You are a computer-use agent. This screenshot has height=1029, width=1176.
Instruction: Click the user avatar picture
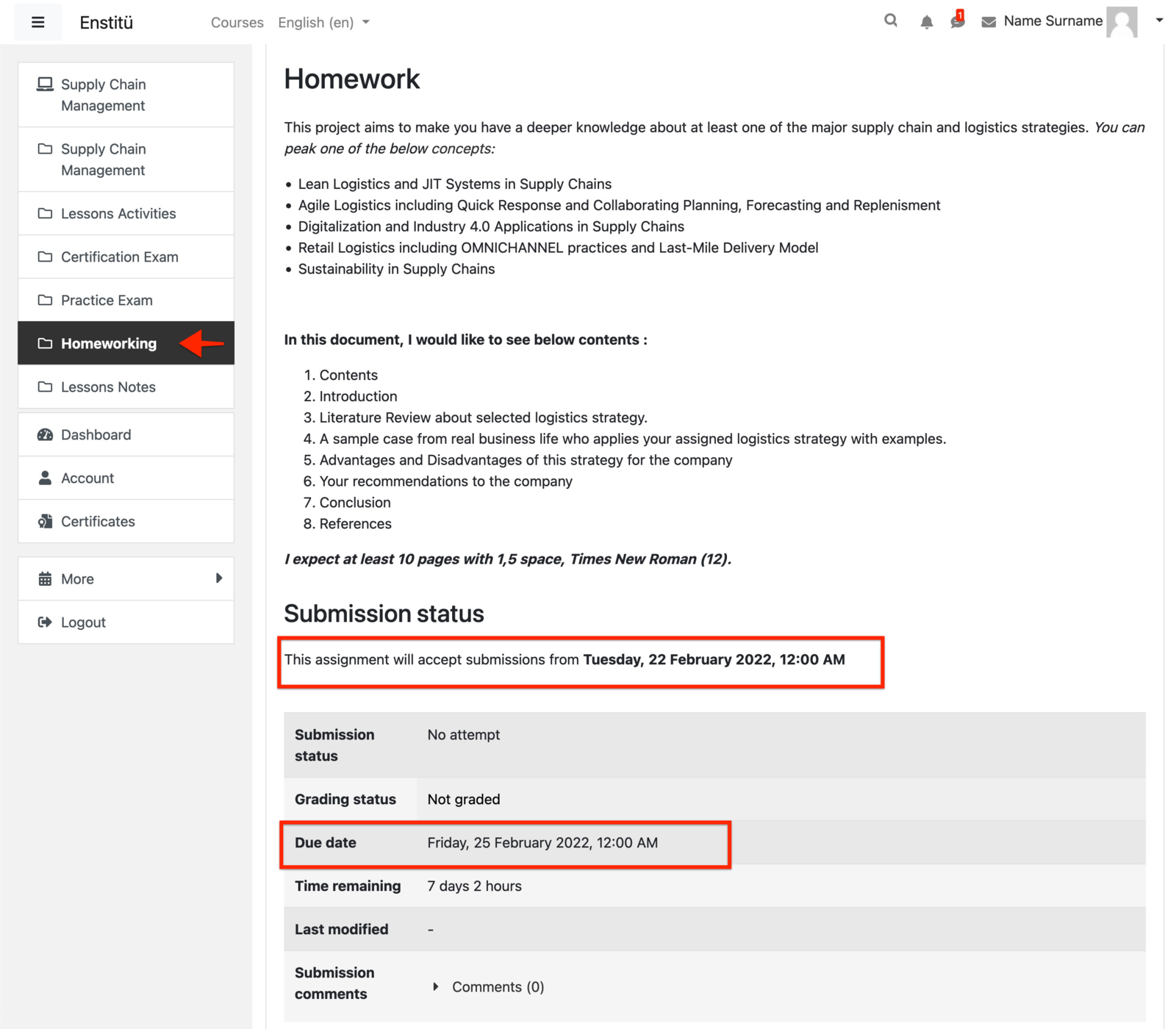1122,22
